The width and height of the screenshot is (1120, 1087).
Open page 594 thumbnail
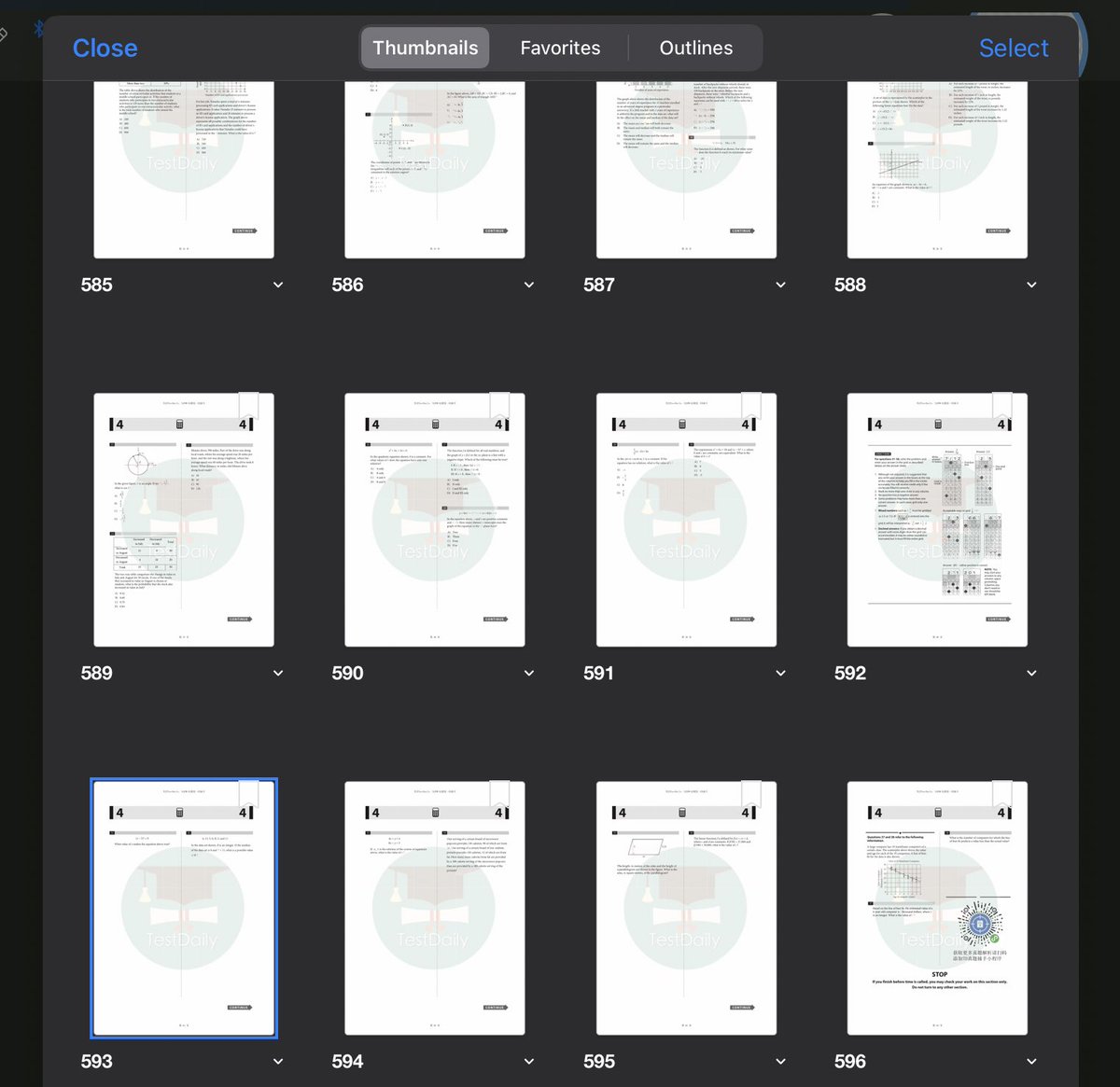[x=435, y=908]
